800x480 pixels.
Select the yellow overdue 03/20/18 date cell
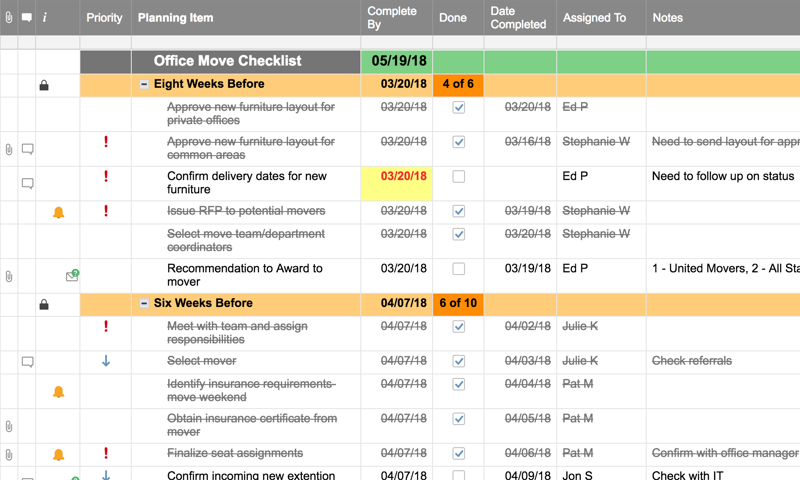pyautogui.click(x=396, y=183)
